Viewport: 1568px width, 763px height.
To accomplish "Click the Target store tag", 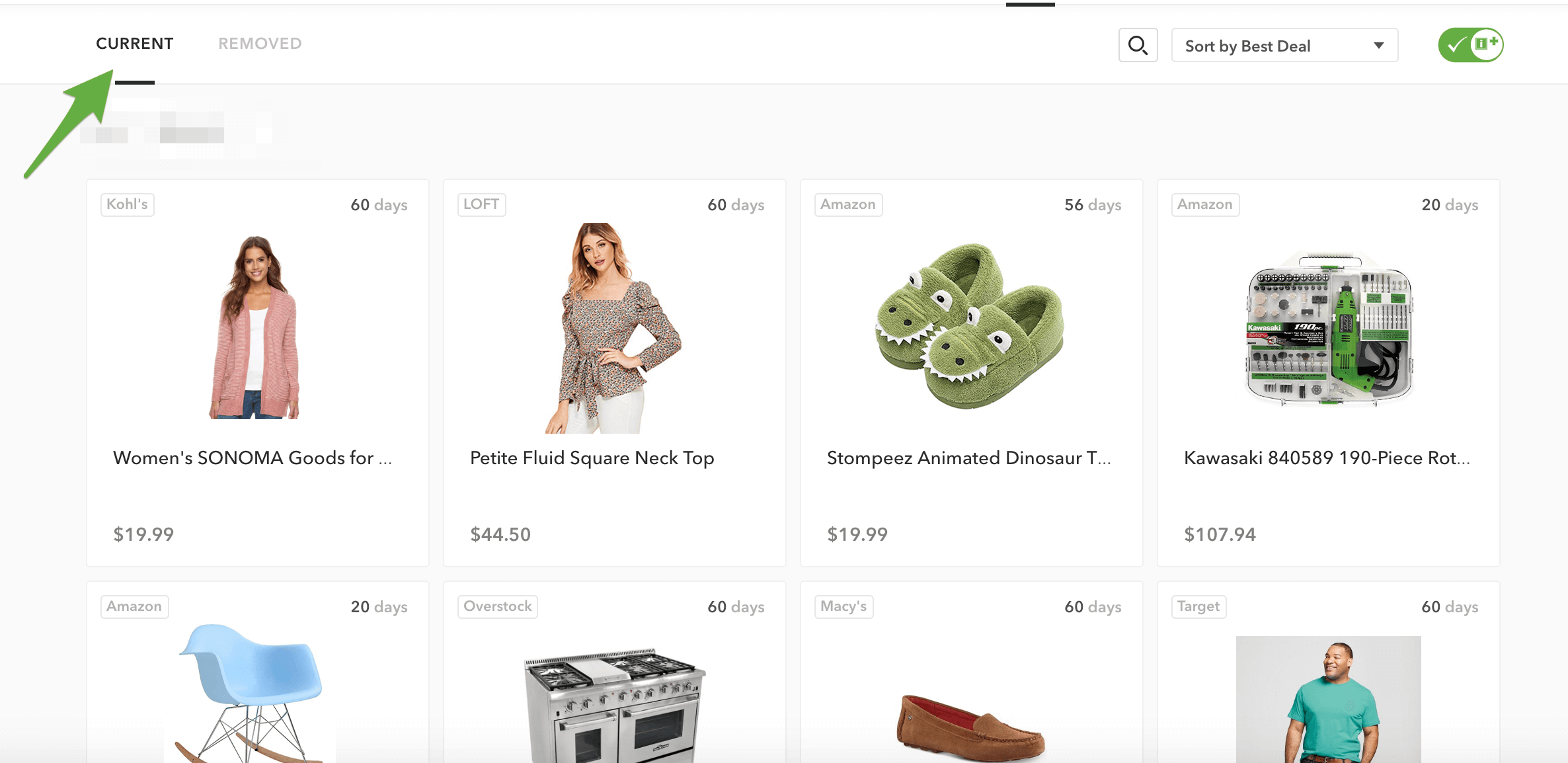I will pos(1198,606).
